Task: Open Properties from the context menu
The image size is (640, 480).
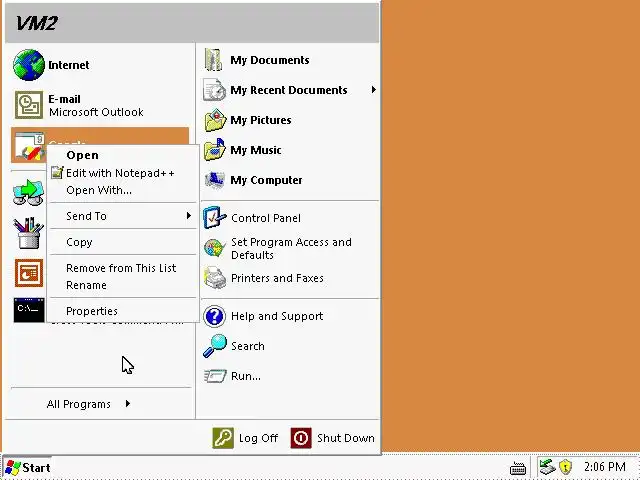Action: (92, 311)
